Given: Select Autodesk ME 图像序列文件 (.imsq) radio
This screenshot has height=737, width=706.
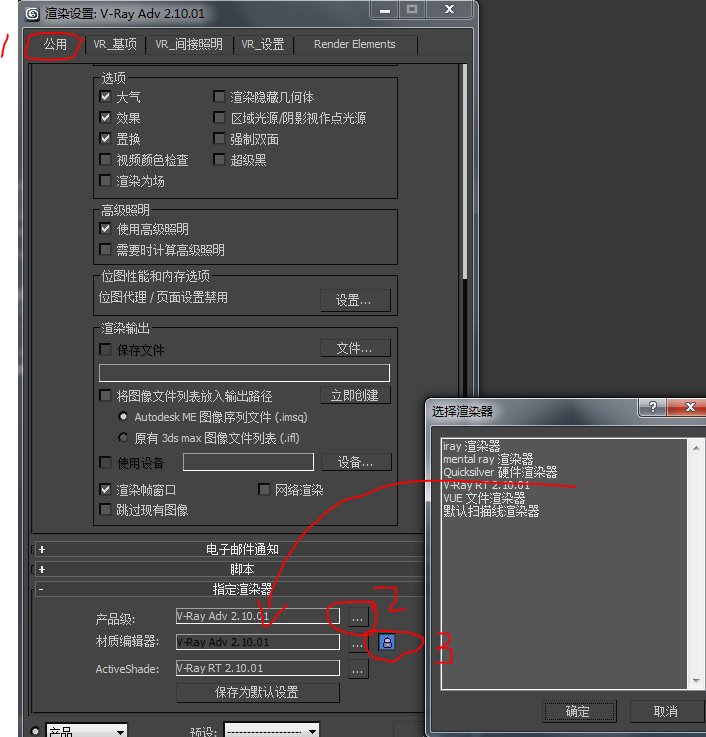Looking at the screenshot, I should [x=123, y=416].
